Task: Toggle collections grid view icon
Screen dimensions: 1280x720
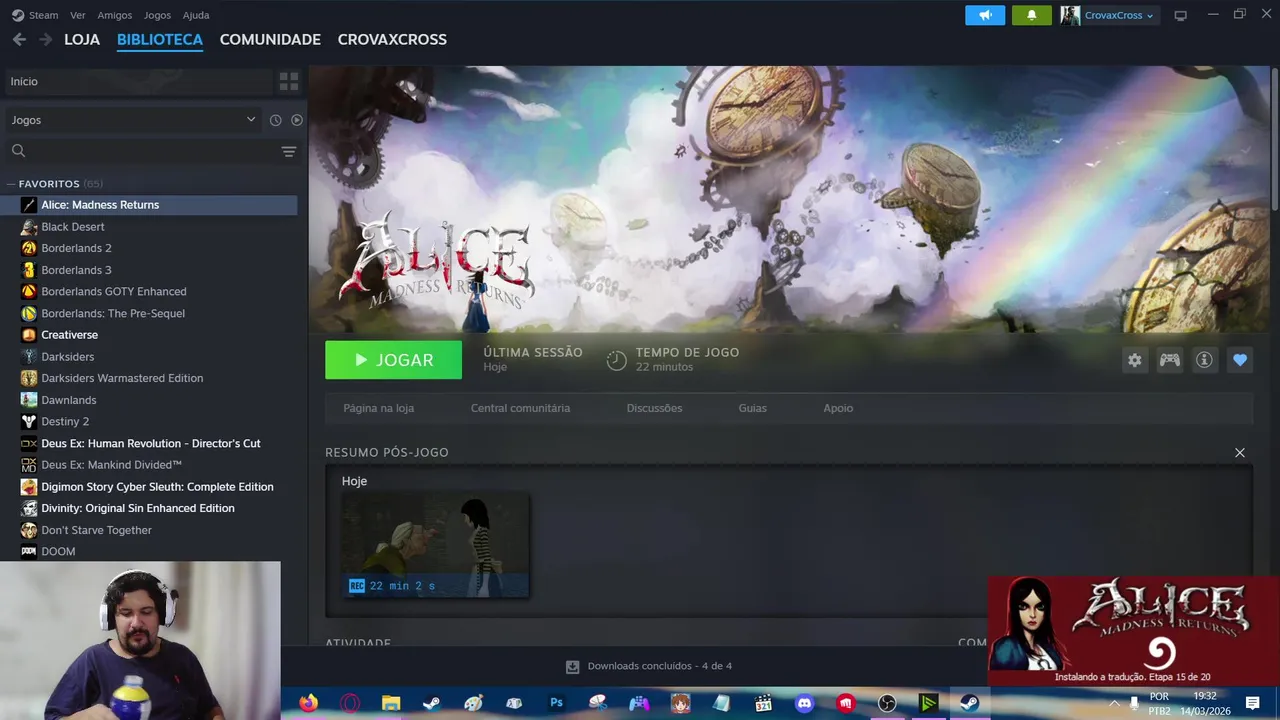Action: point(289,81)
